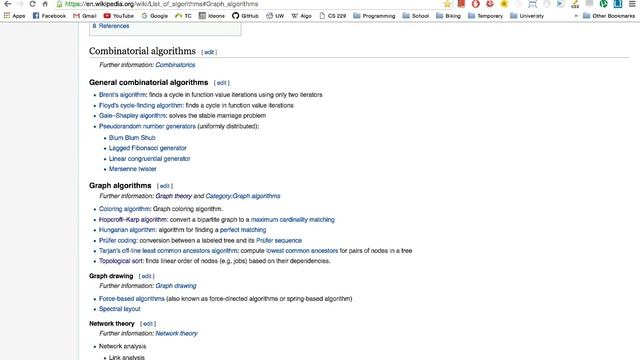Open the Chrome hamburger menu
This screenshot has width=640, height=360.
click(x=632, y=4)
